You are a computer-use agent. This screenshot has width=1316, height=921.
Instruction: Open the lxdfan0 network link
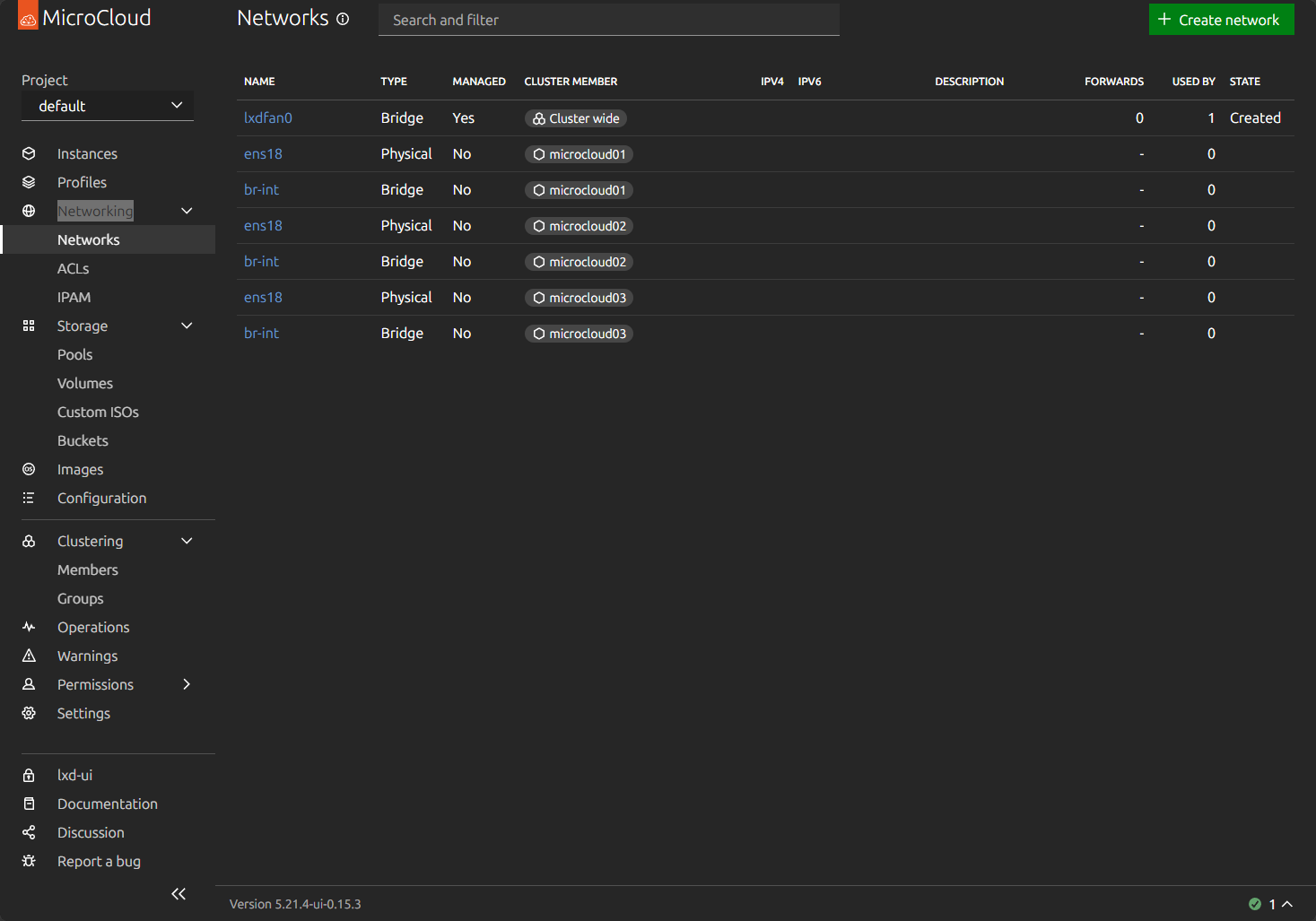[x=268, y=117]
